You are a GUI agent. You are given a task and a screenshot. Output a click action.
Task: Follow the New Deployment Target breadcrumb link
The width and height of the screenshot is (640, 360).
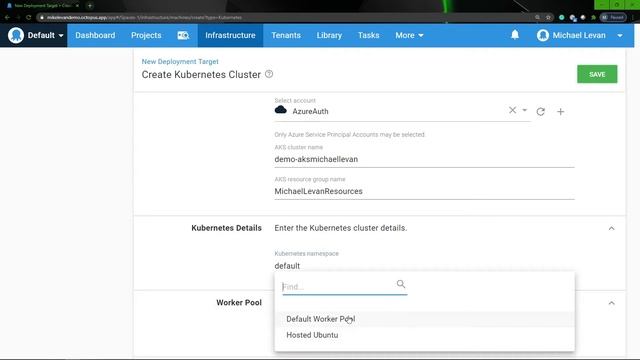180,61
